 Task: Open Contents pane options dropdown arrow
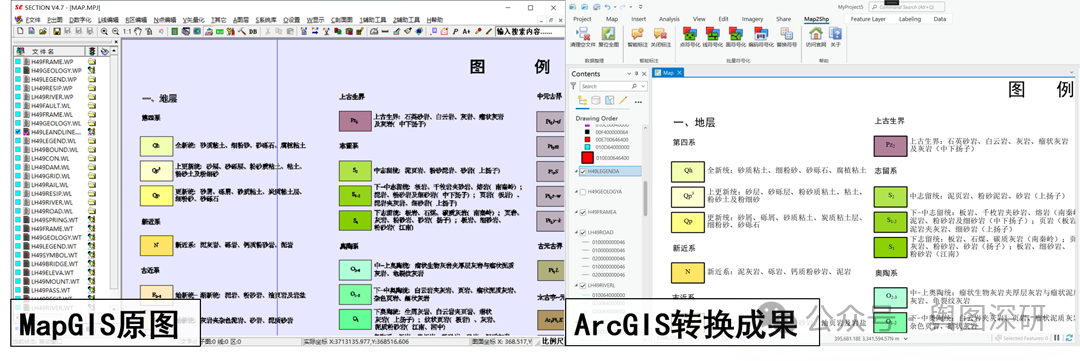[x=629, y=74]
